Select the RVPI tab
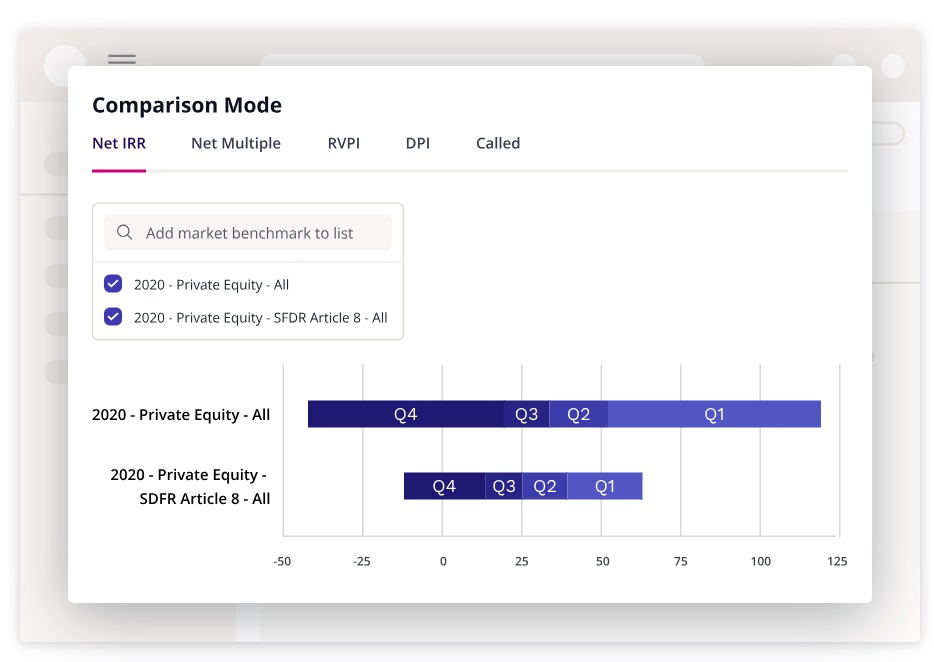 [x=343, y=143]
